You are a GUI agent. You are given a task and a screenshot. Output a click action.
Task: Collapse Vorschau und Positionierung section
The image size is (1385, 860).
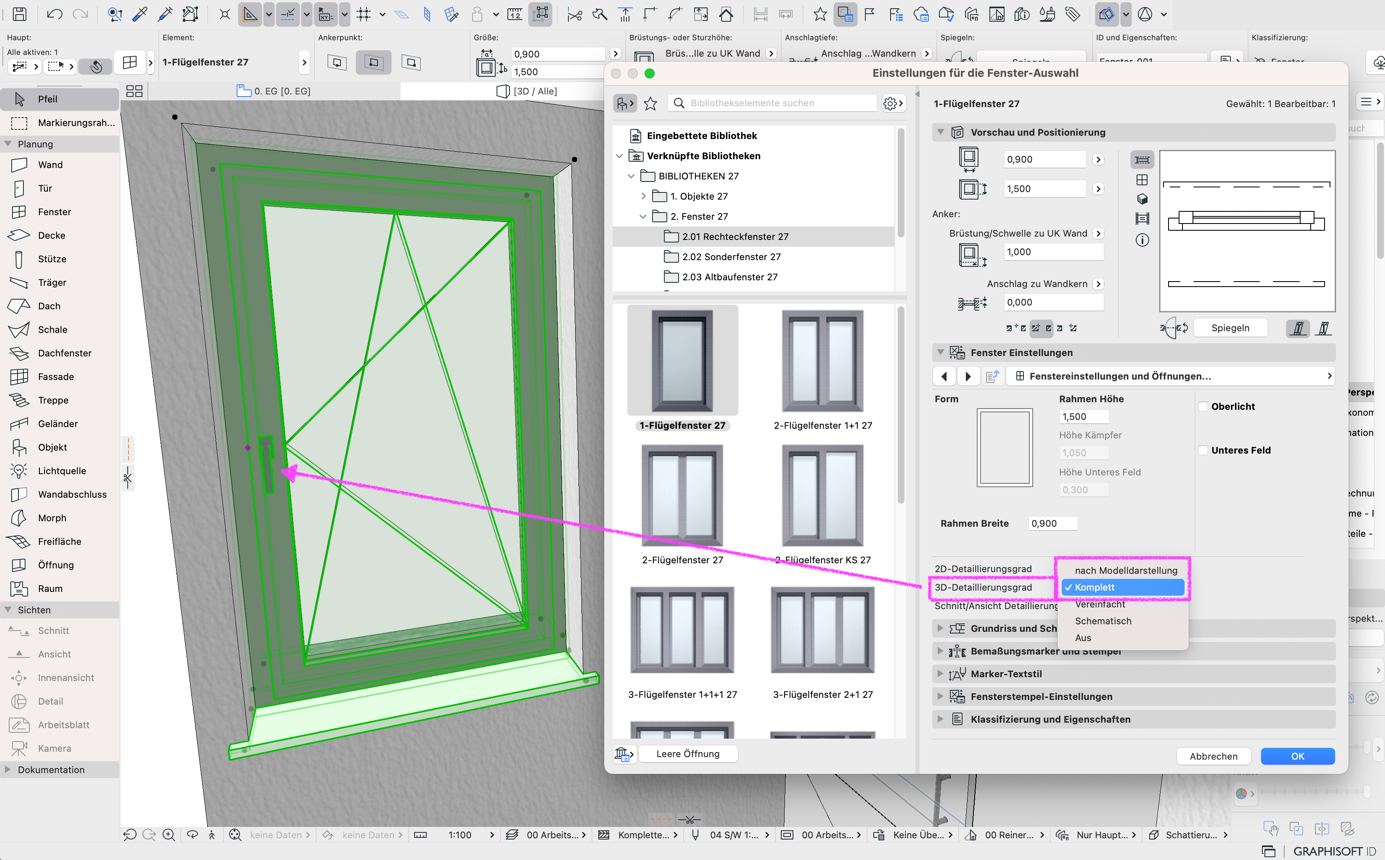[940, 132]
